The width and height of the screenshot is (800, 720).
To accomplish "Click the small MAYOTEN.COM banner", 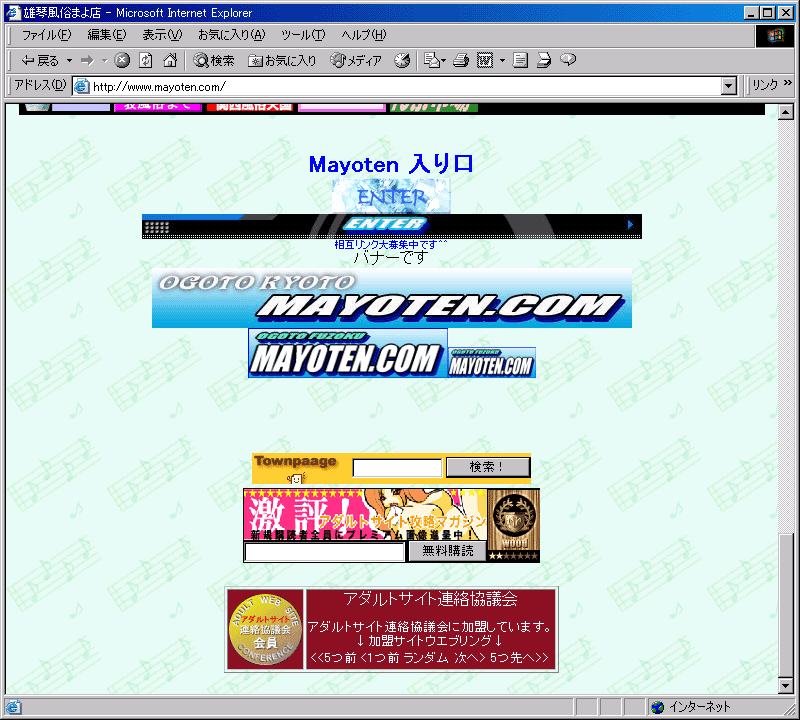I will 492,363.
